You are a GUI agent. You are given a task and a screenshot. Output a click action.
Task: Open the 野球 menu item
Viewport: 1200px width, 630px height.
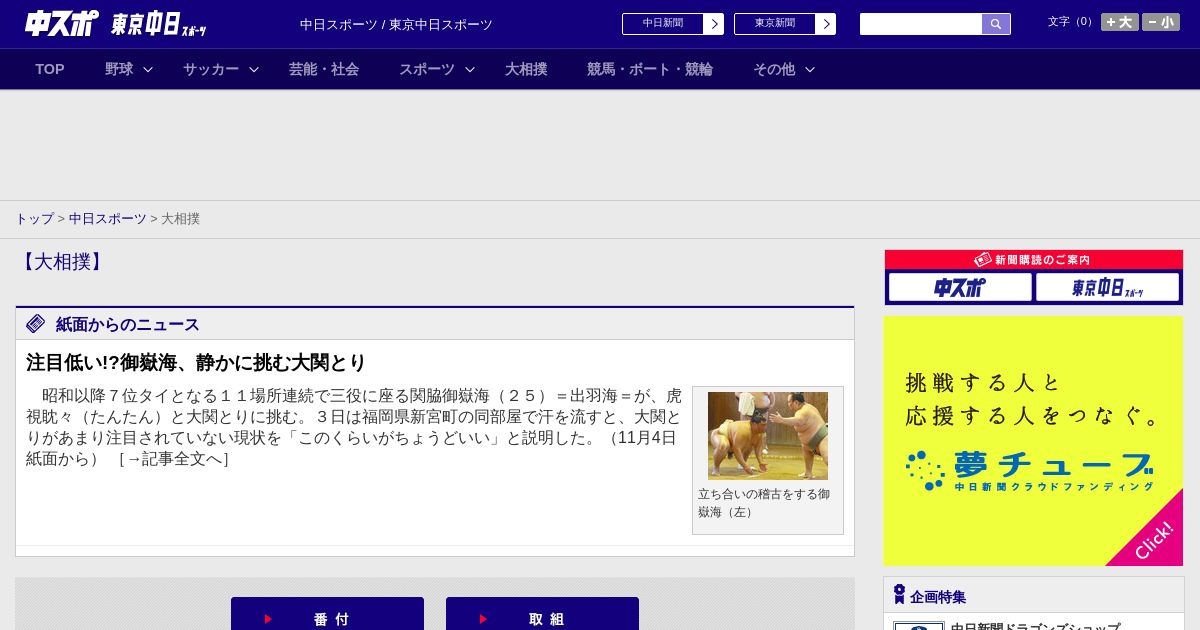pos(119,69)
